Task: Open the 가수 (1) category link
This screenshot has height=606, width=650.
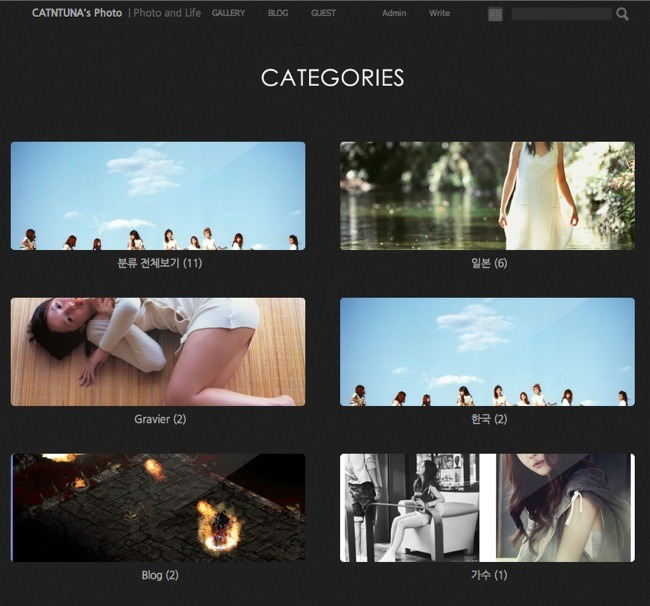Action: pos(489,575)
